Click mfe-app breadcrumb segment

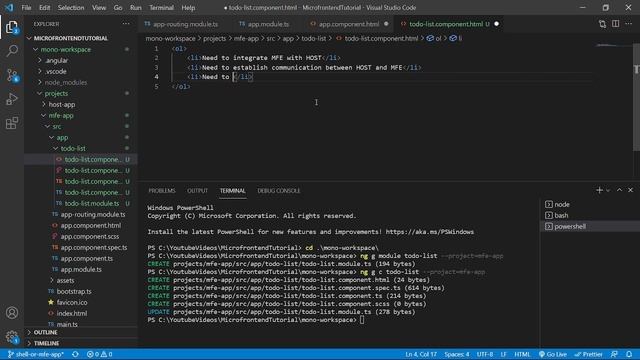pos(246,38)
